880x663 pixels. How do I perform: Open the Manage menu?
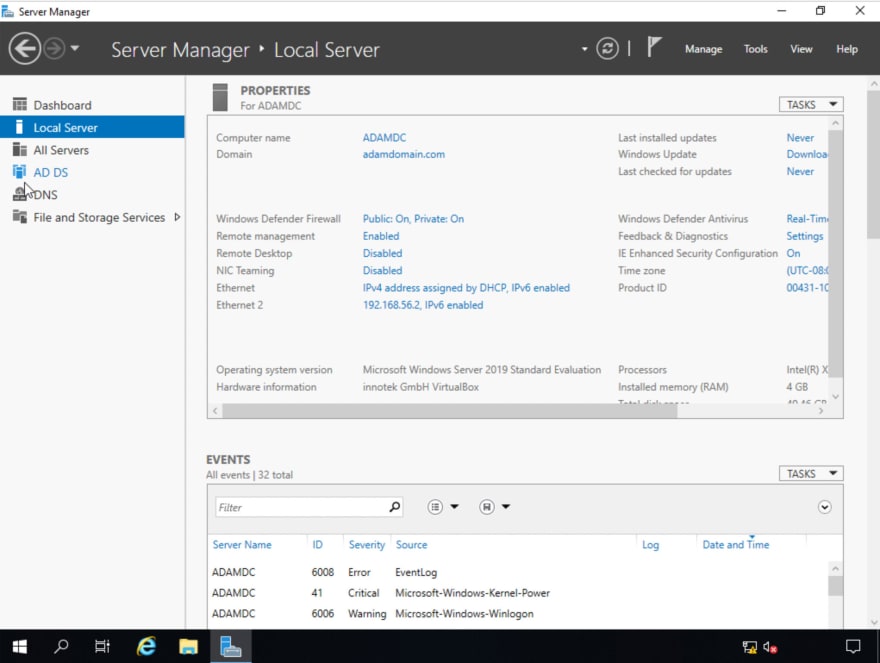pos(703,49)
